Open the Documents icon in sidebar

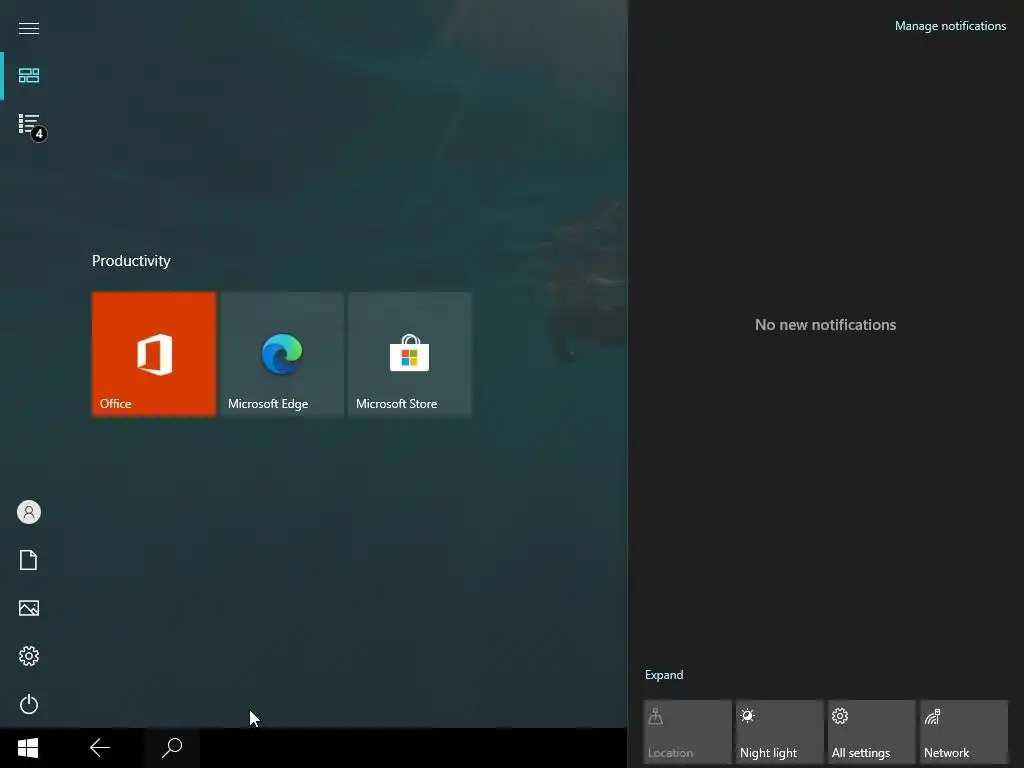click(x=29, y=560)
